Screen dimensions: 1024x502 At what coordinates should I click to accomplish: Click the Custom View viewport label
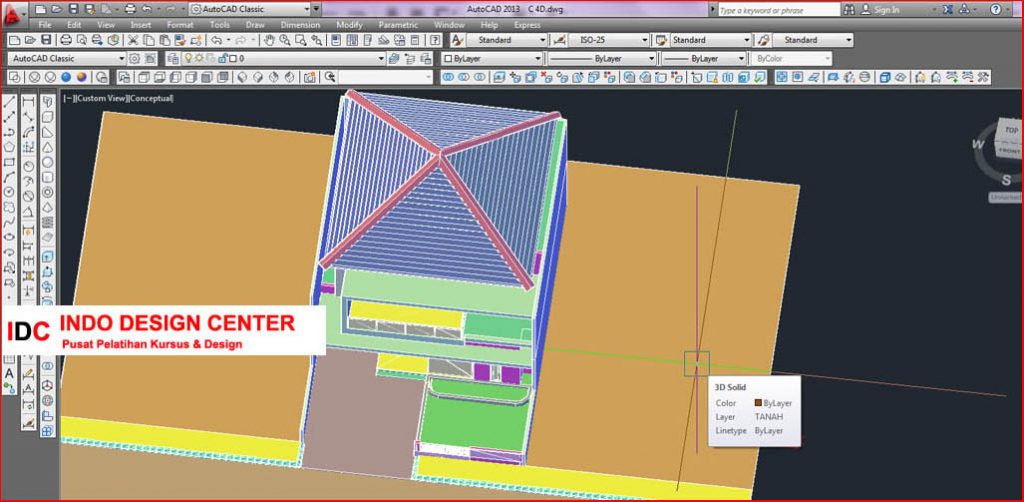(x=104, y=99)
